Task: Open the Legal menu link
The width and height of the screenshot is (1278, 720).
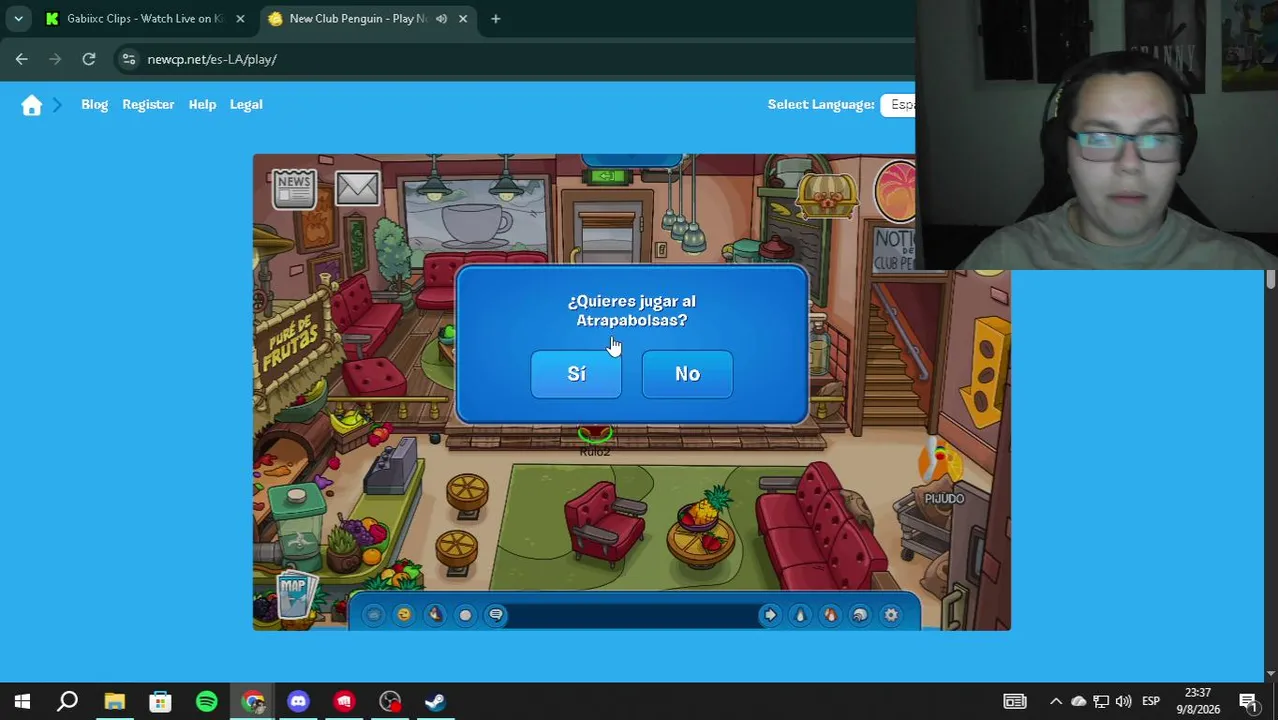Action: (246, 104)
